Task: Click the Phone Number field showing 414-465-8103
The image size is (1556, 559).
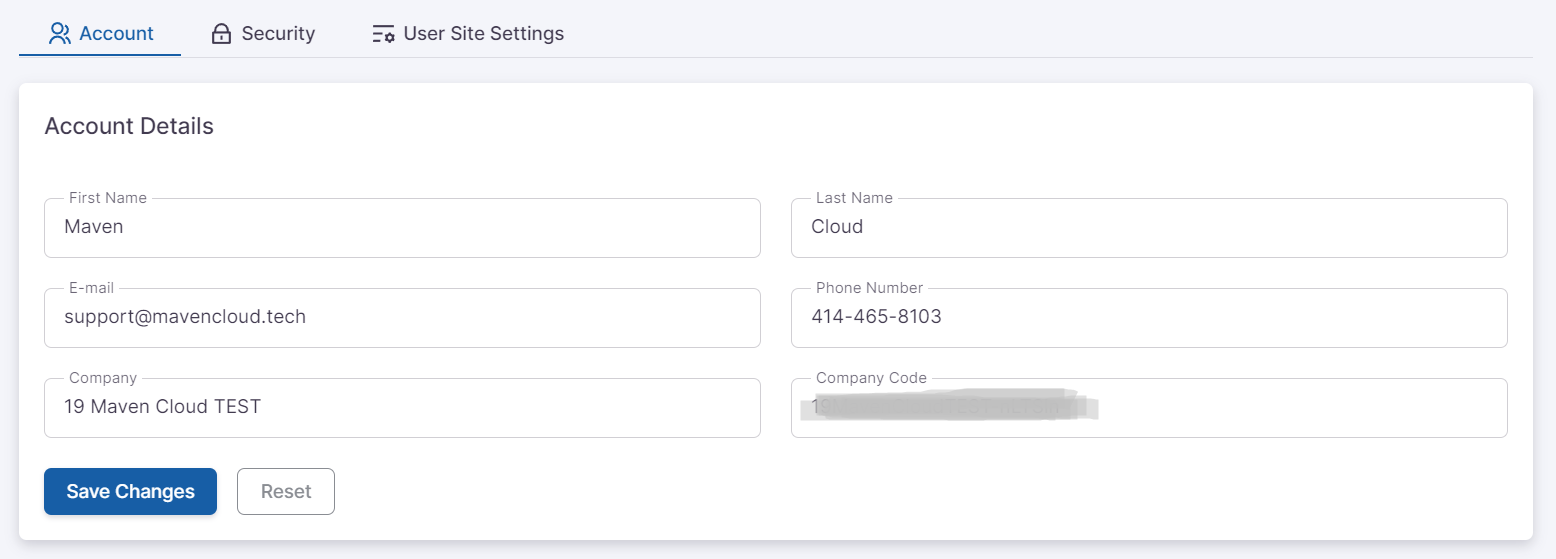Action: 1148,318
